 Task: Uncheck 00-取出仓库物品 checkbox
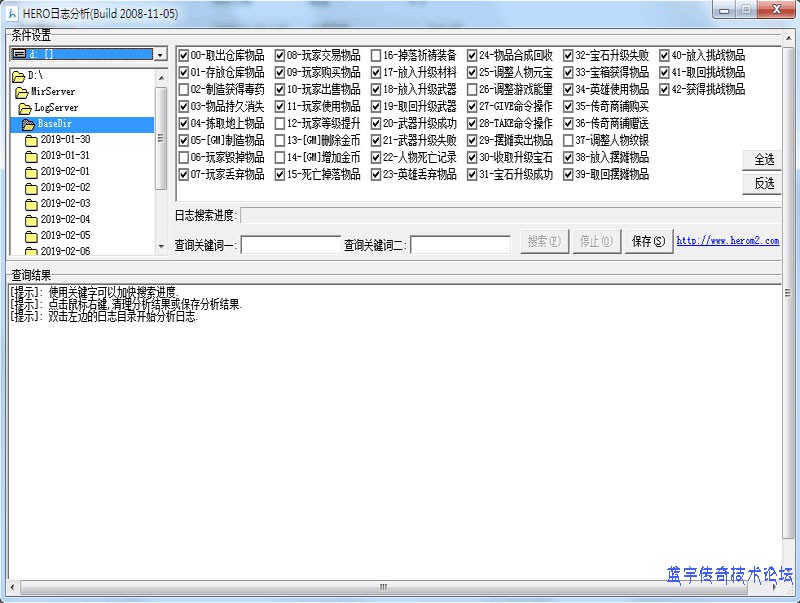(x=184, y=56)
